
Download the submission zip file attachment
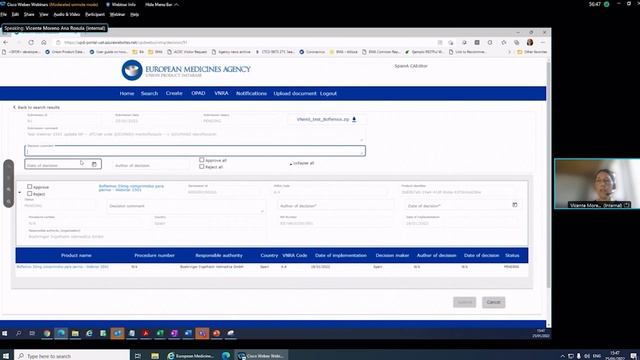pos(354,119)
